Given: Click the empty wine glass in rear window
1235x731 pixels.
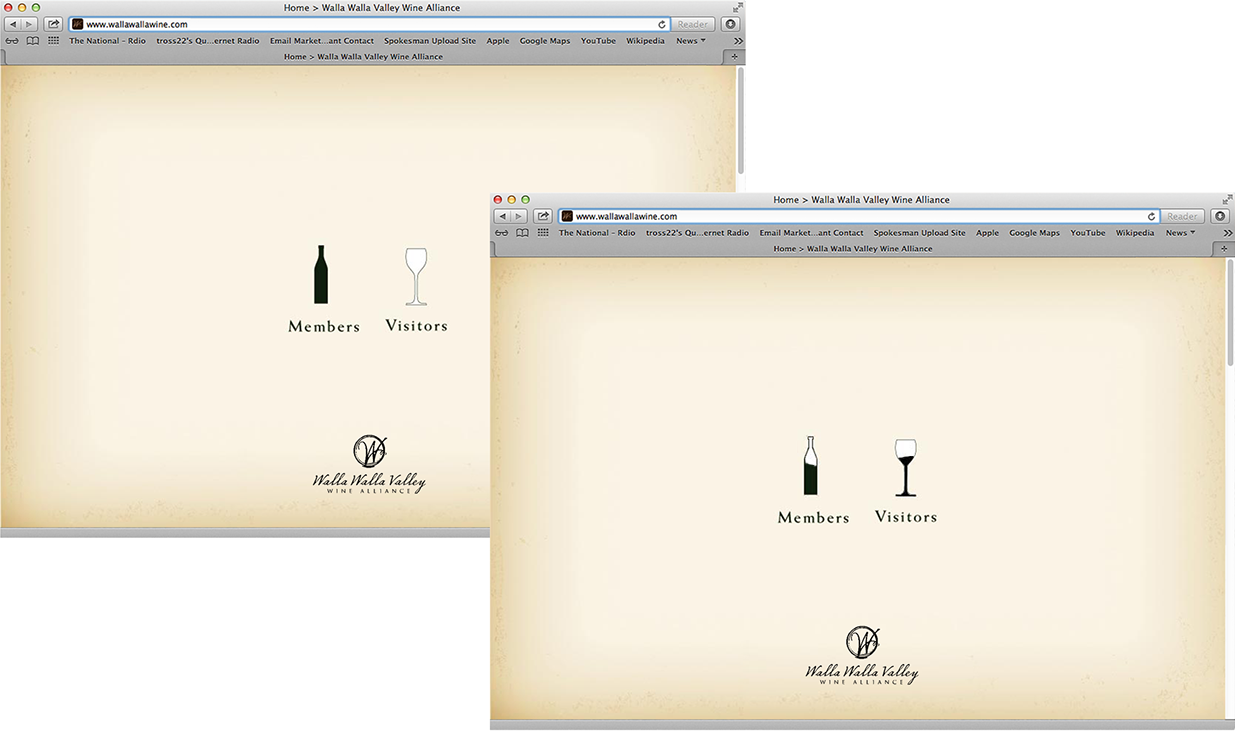Looking at the screenshot, I should (x=416, y=277).
